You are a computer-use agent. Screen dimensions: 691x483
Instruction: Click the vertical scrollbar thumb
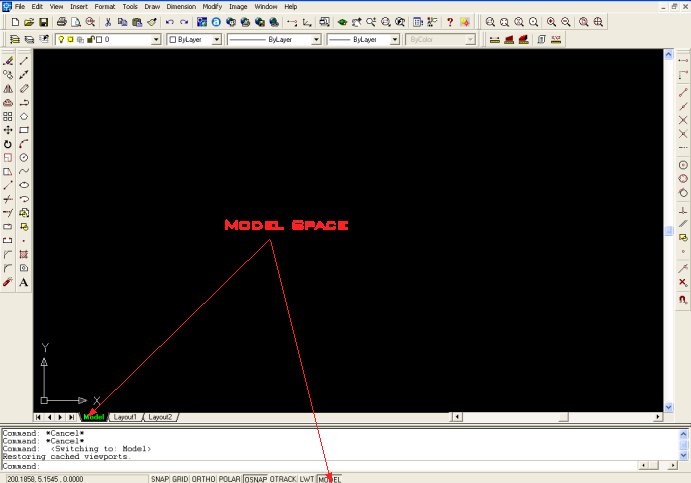point(669,231)
